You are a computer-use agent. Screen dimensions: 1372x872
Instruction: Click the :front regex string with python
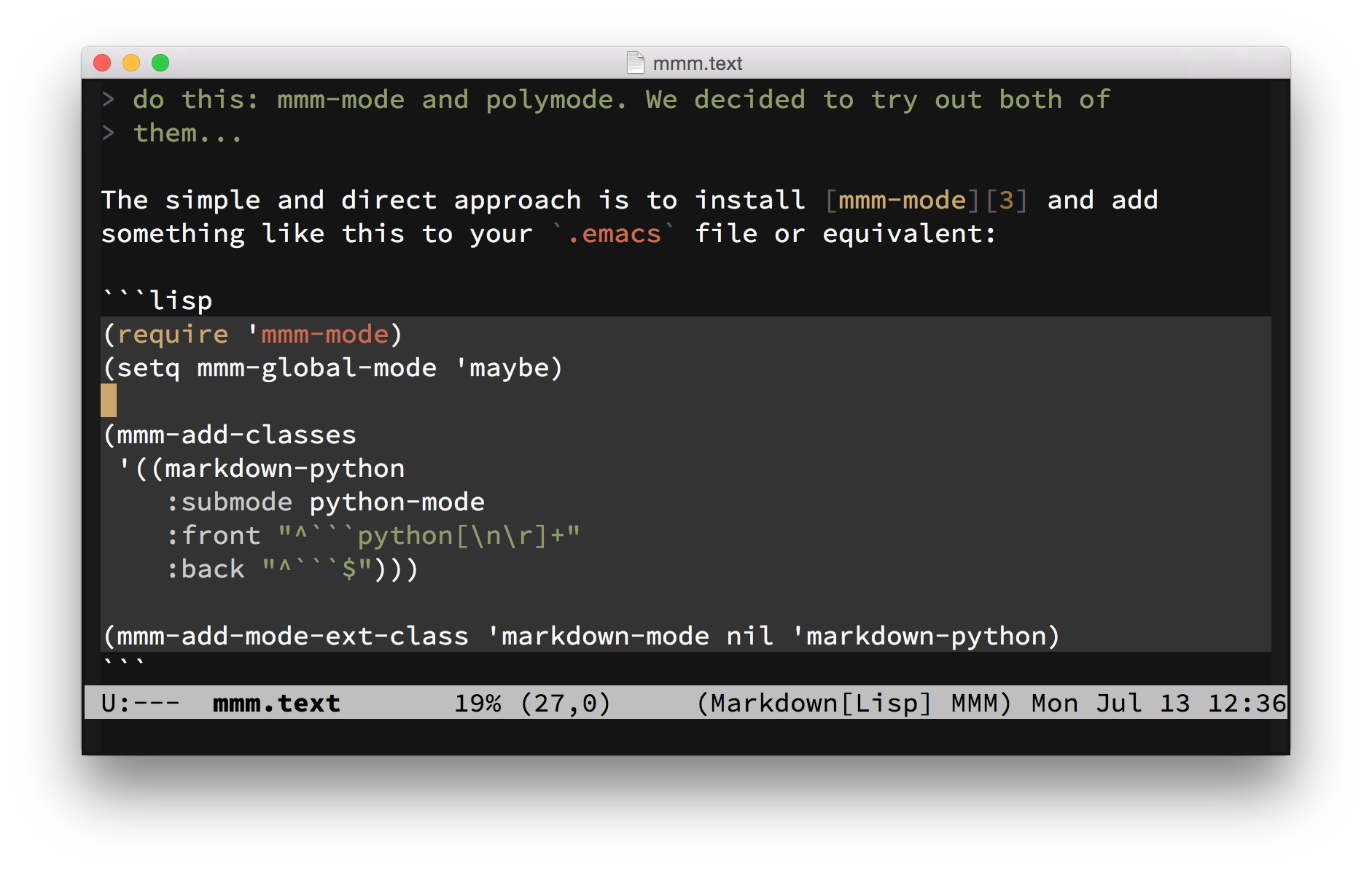point(429,535)
